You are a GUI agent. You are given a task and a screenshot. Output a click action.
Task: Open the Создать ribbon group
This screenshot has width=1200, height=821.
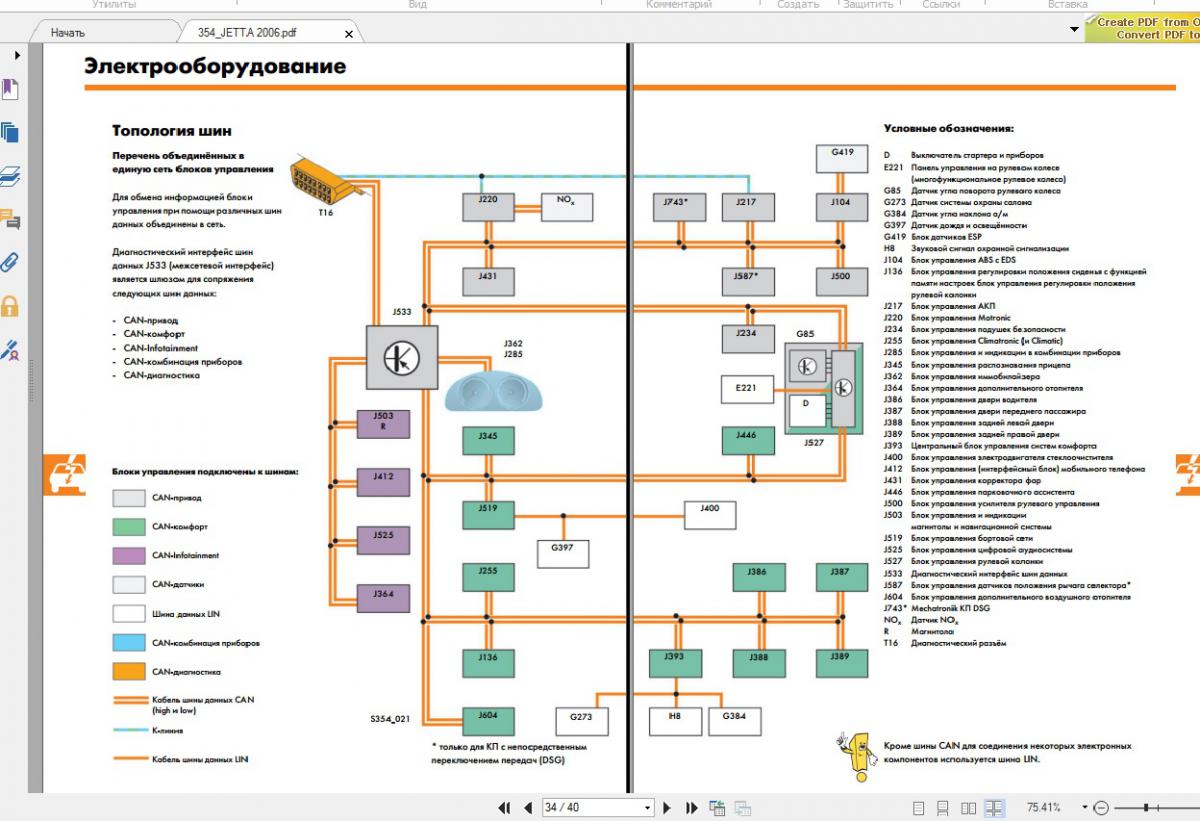coord(799,5)
